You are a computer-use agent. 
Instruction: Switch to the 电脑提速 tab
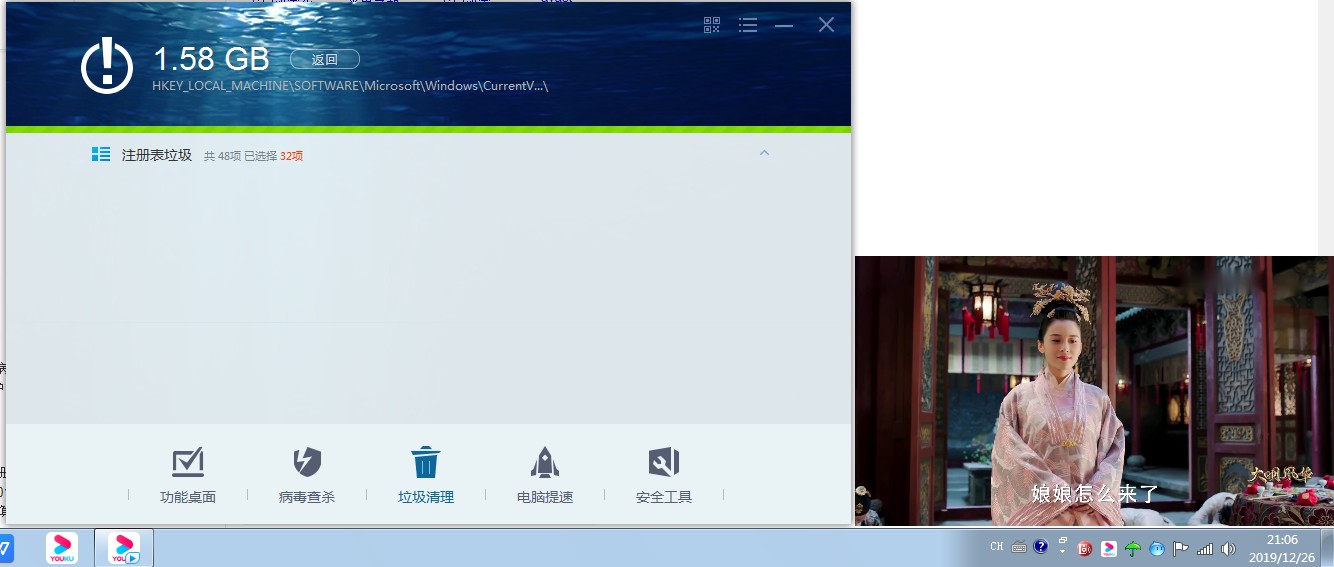pyautogui.click(x=545, y=475)
